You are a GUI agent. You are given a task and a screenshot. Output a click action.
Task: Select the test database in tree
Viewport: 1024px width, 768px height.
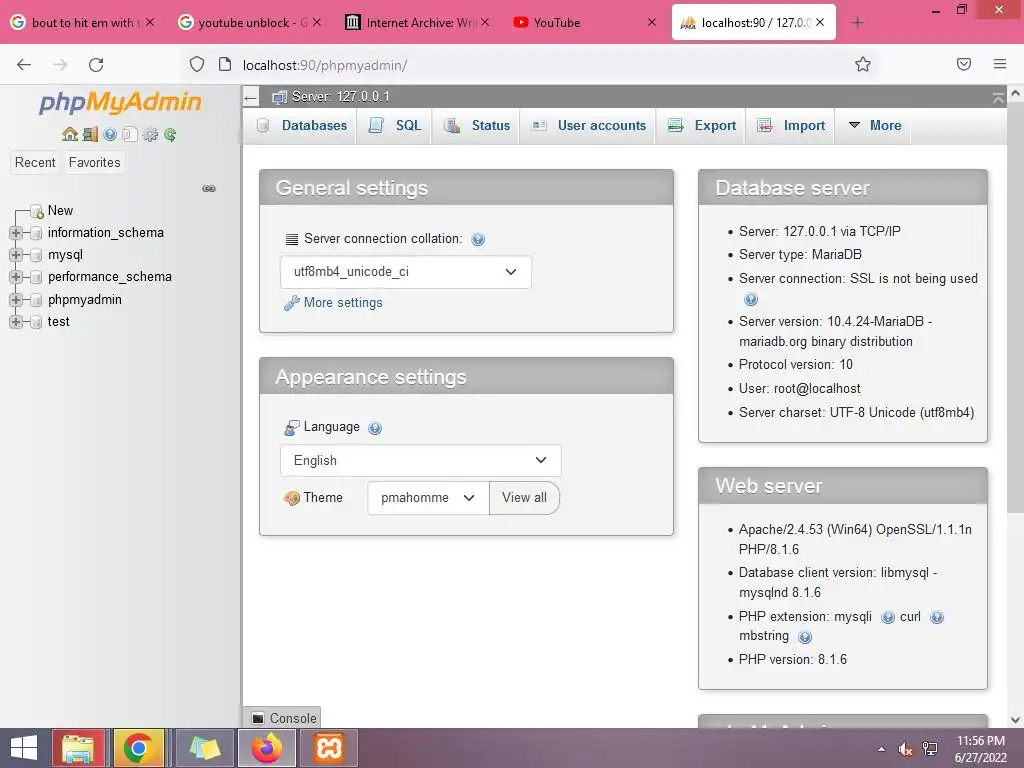pyautogui.click(x=59, y=322)
